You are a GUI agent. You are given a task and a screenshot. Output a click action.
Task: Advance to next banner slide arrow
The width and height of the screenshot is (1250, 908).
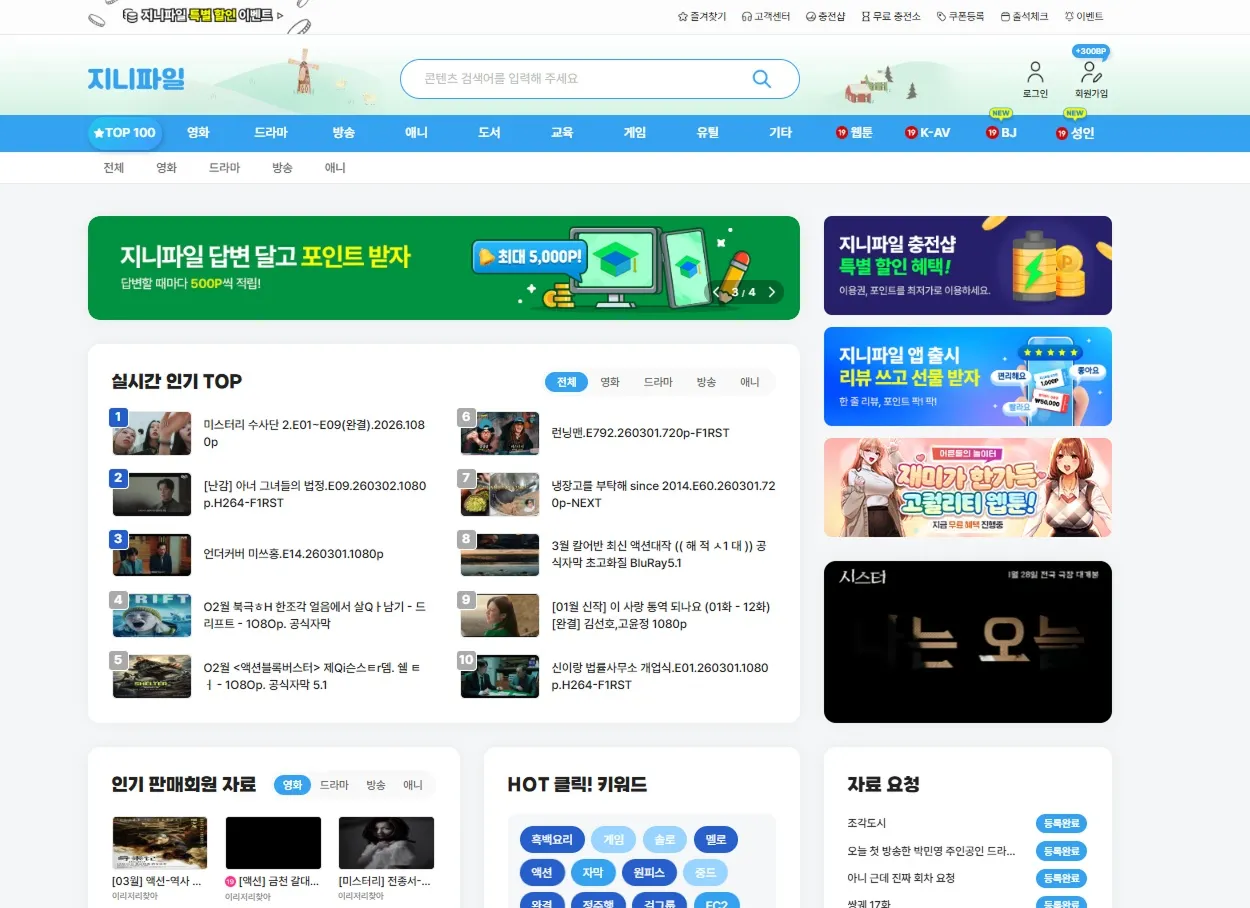(770, 292)
